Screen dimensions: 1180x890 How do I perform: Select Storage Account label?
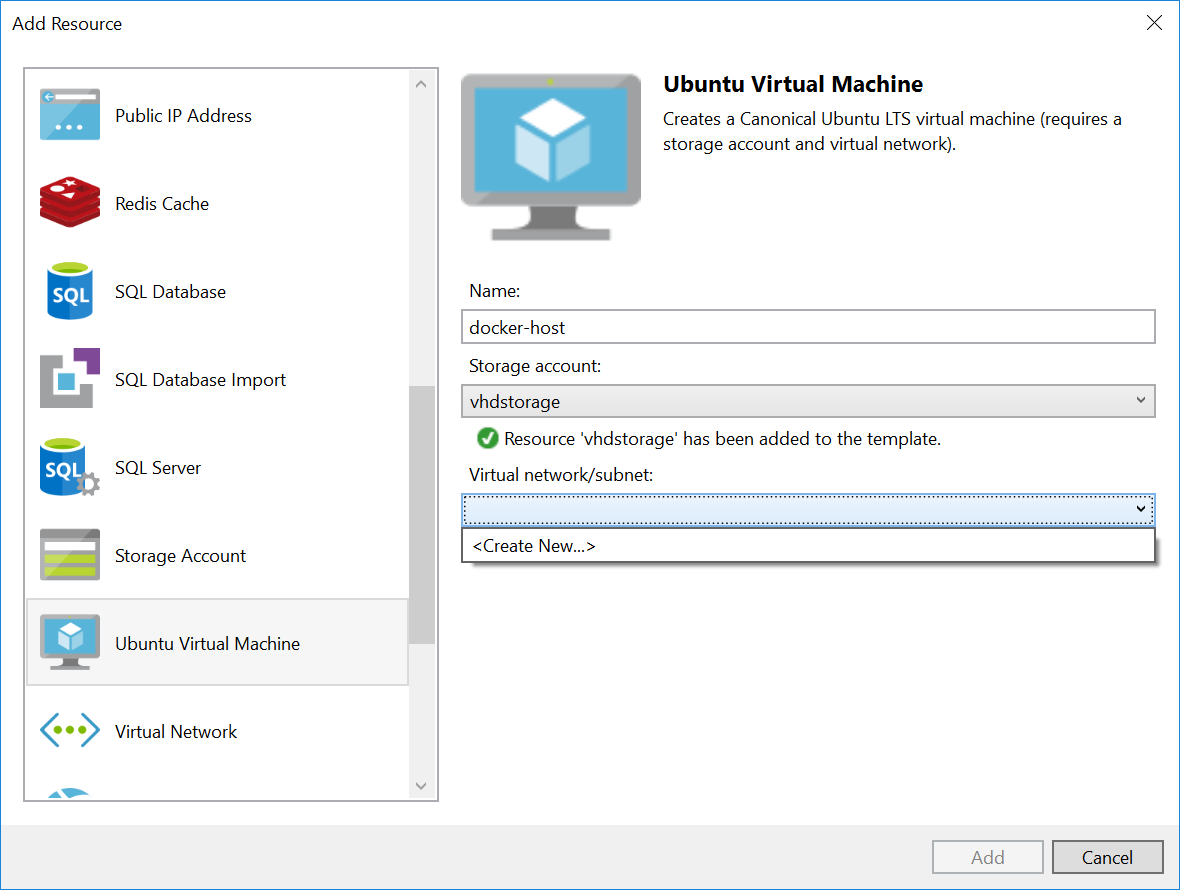click(x=180, y=556)
